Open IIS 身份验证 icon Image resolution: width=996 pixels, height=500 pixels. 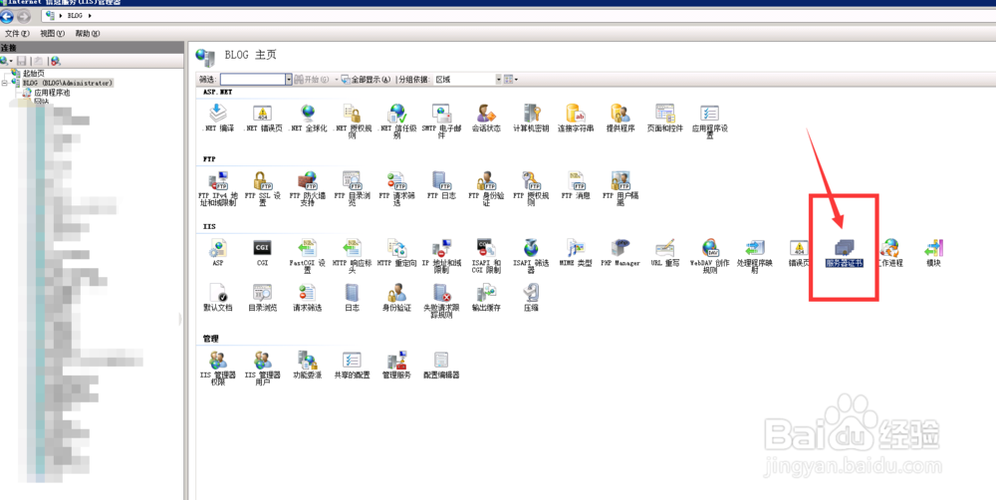397,297
